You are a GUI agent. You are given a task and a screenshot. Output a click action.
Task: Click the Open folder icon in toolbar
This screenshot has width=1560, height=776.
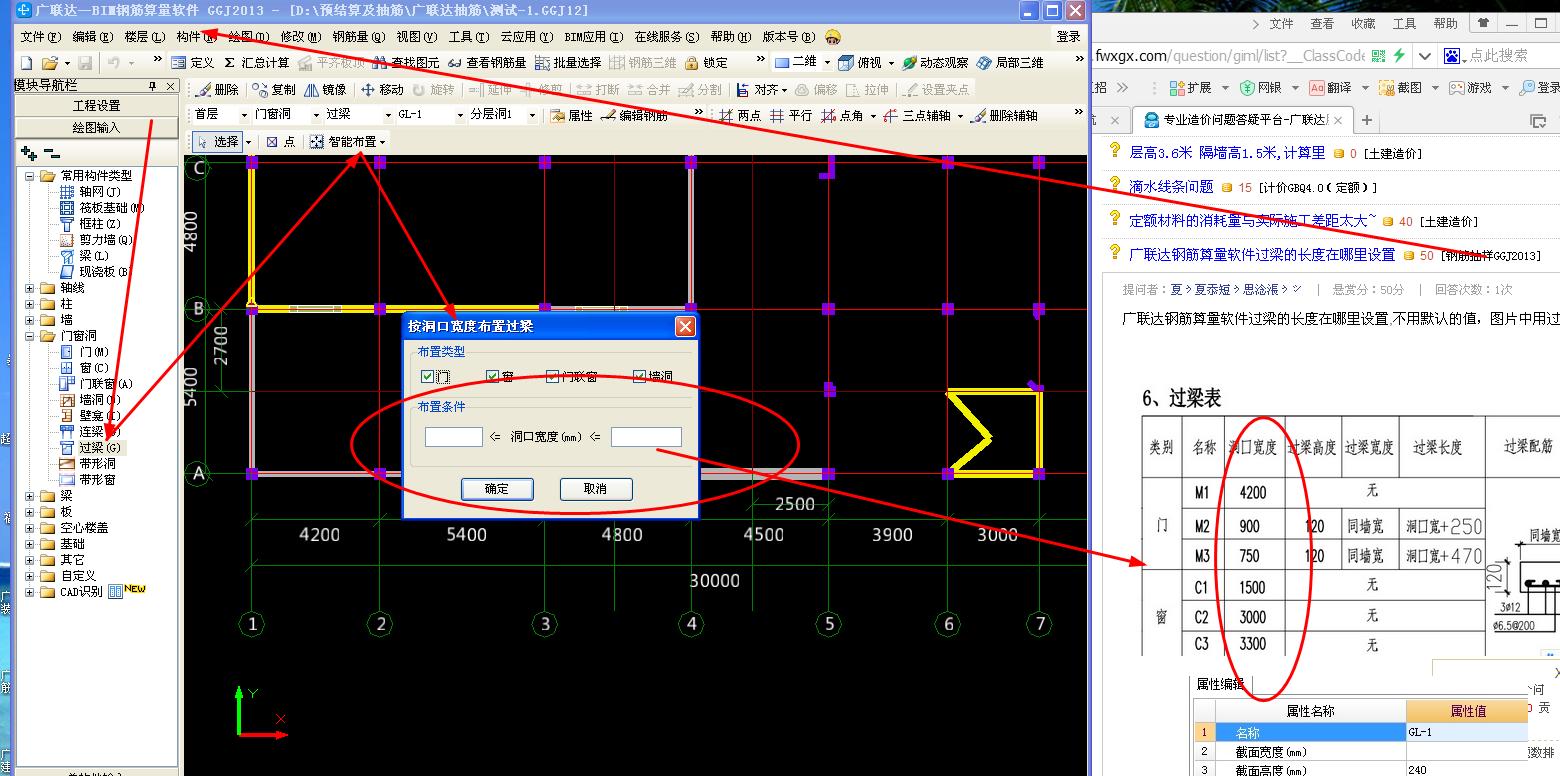click(x=50, y=63)
